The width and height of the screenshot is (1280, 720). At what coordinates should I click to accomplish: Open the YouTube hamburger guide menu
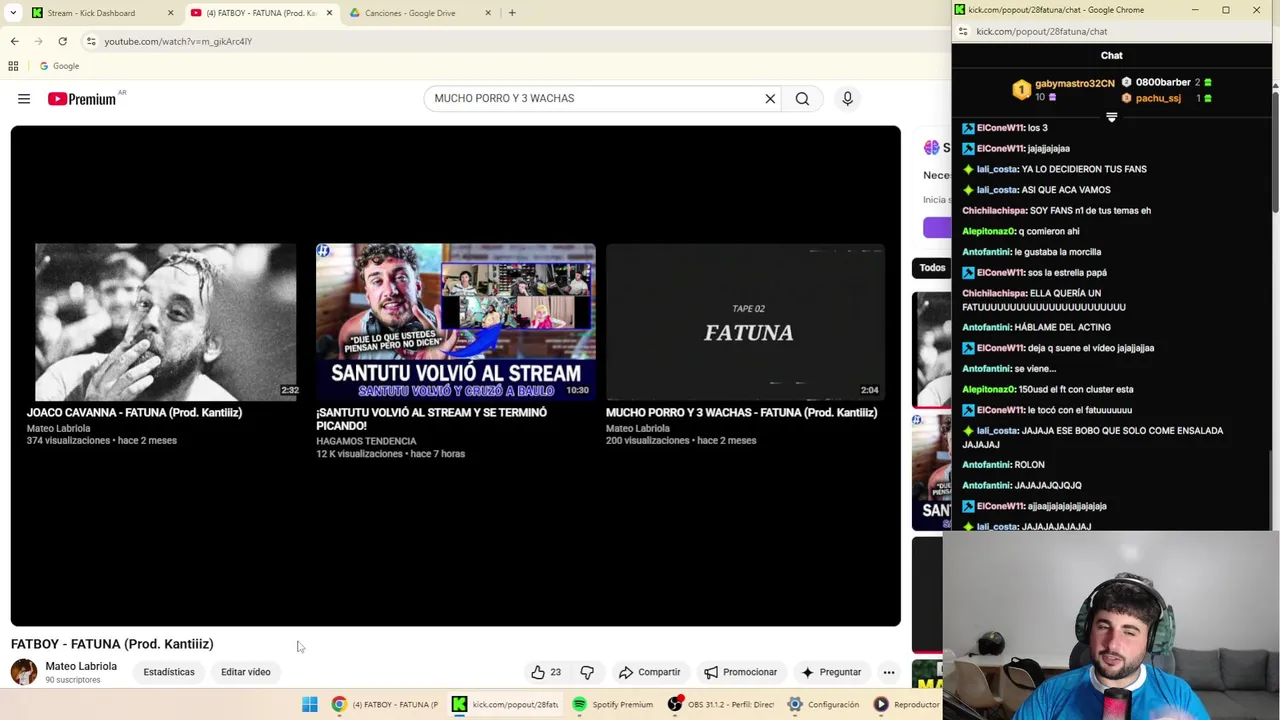[x=24, y=99]
